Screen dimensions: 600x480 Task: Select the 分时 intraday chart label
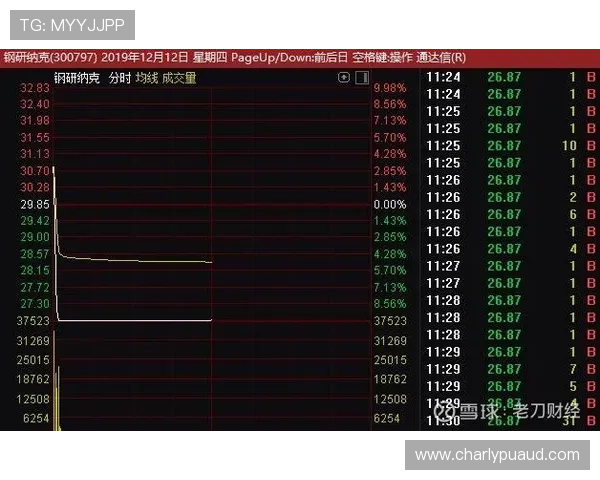(119, 78)
